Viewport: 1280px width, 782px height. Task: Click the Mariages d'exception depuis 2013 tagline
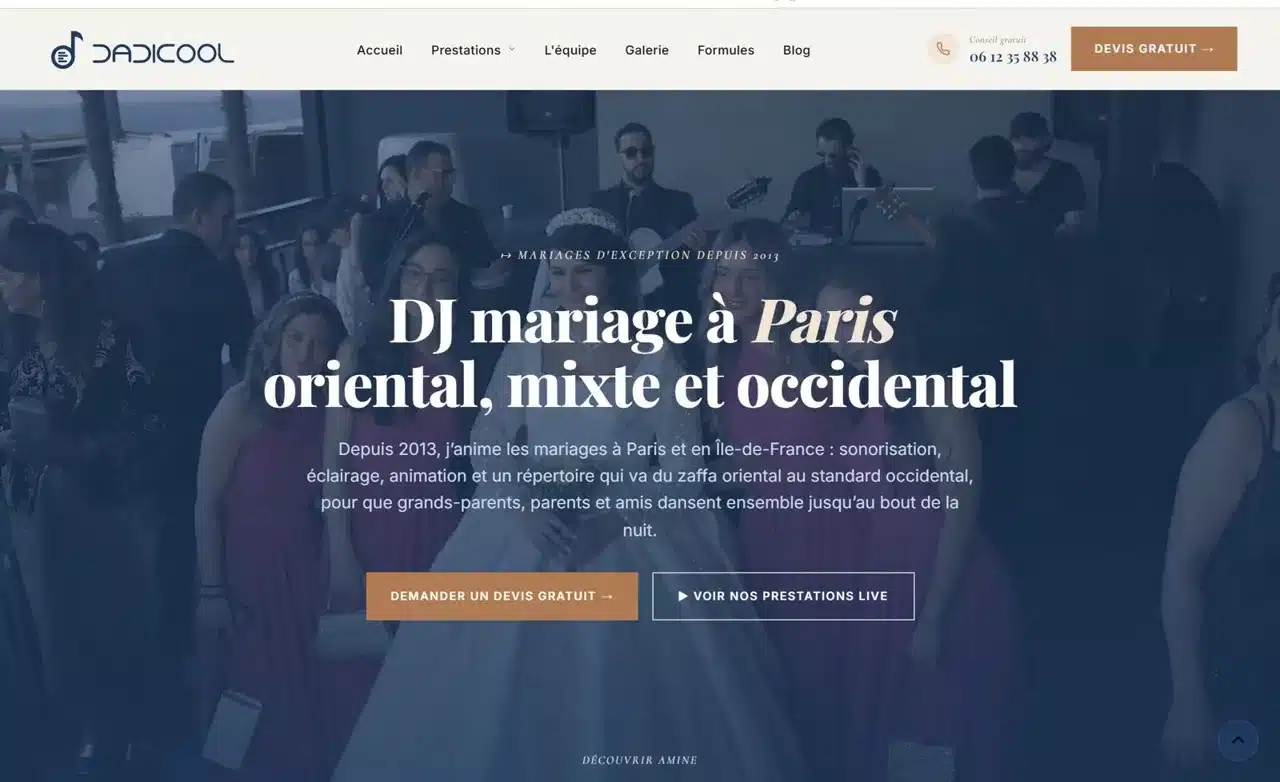click(640, 255)
